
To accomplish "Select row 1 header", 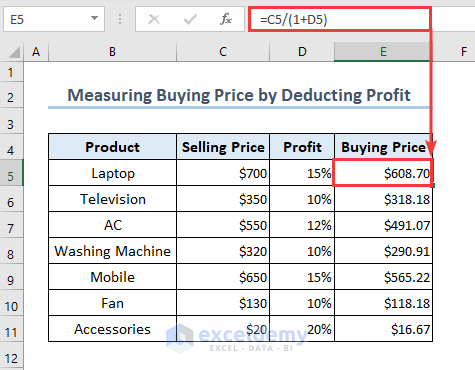I will click(11, 72).
